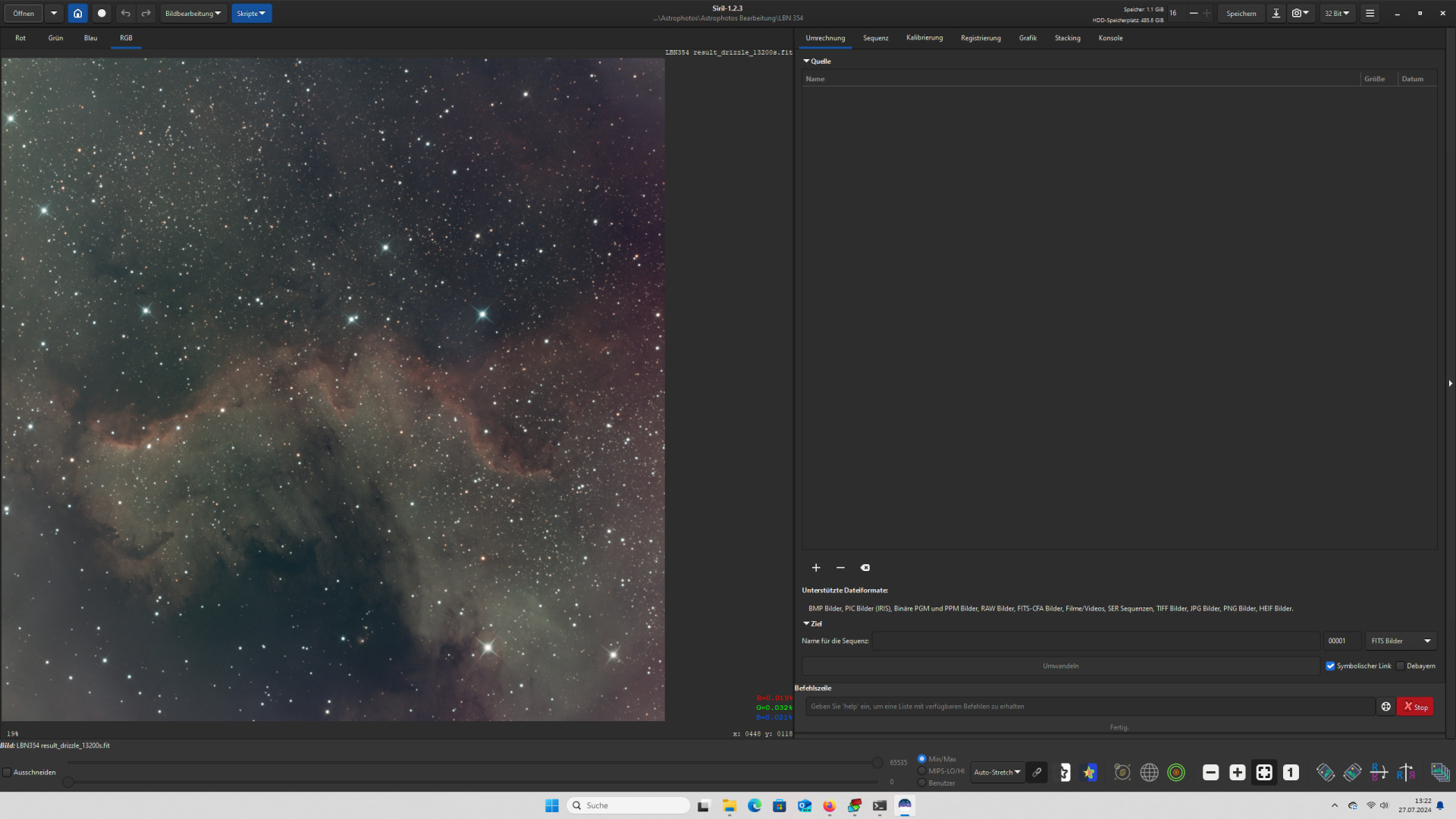Screen dimensions: 1456x819
Task: Open command help icon next to Stop
Action: 1385,706
